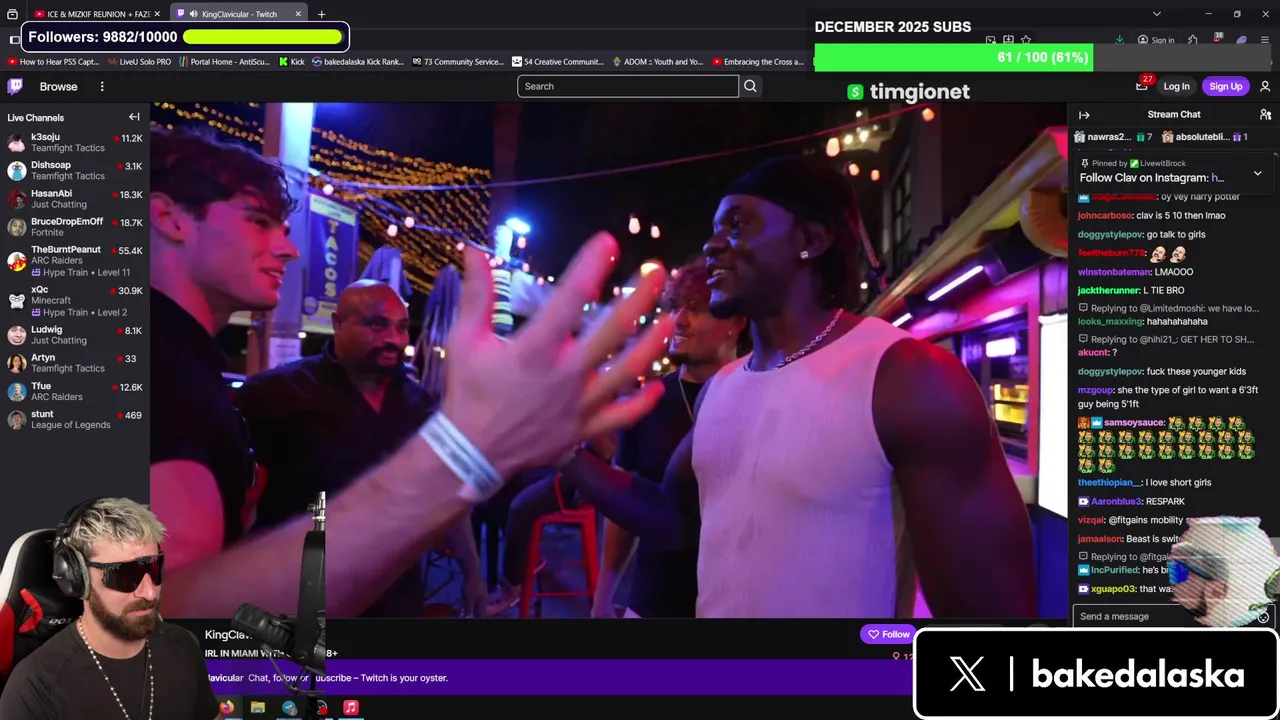Open Artyn Teamfight Tactics channel

(75, 362)
